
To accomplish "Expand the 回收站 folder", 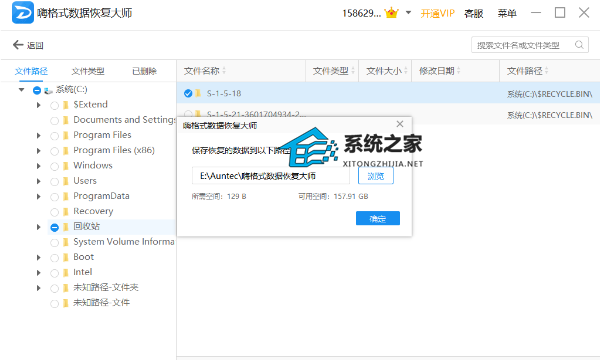I will click(x=38, y=227).
